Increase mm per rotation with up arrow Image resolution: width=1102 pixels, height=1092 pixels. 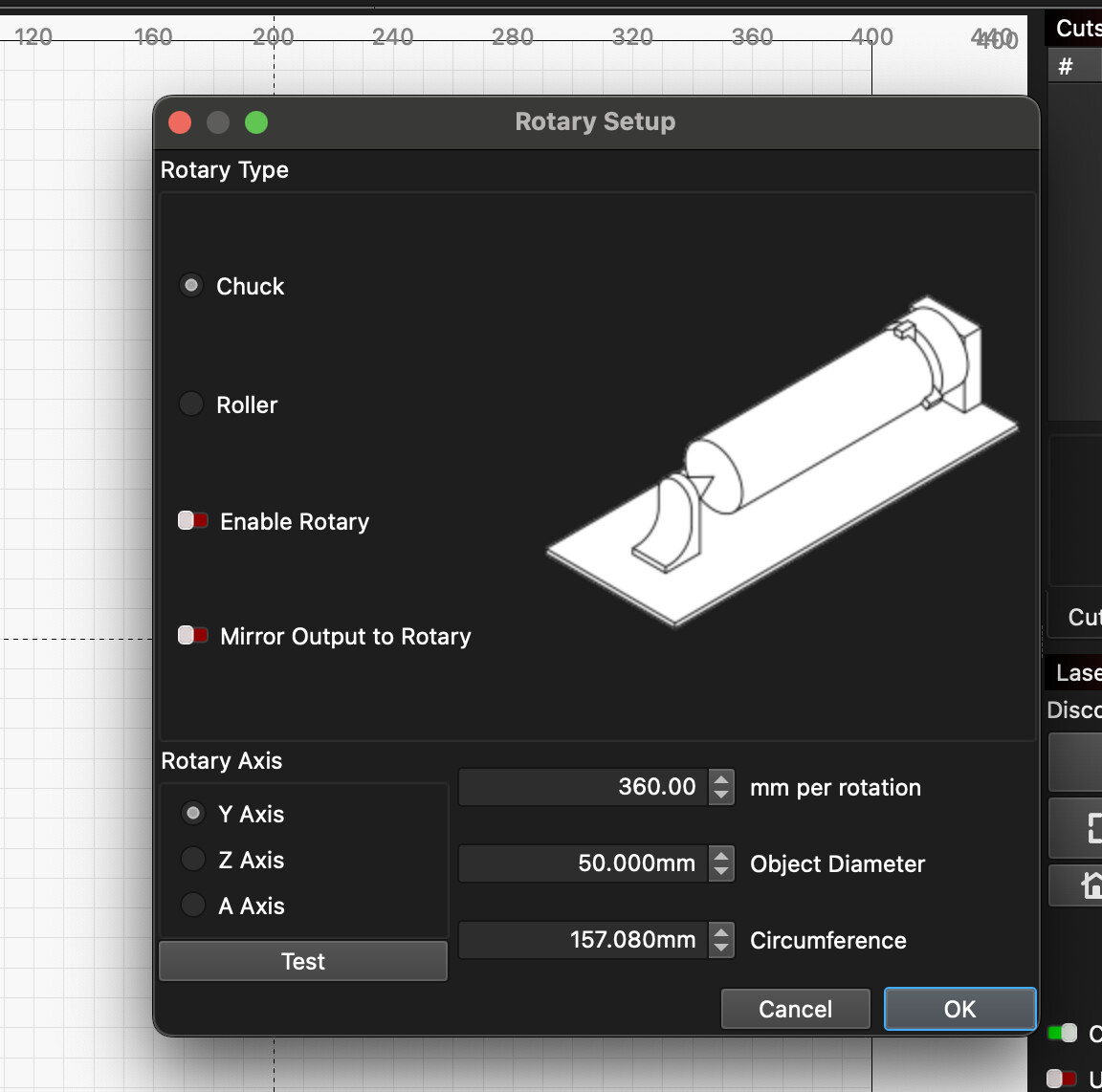click(x=722, y=779)
